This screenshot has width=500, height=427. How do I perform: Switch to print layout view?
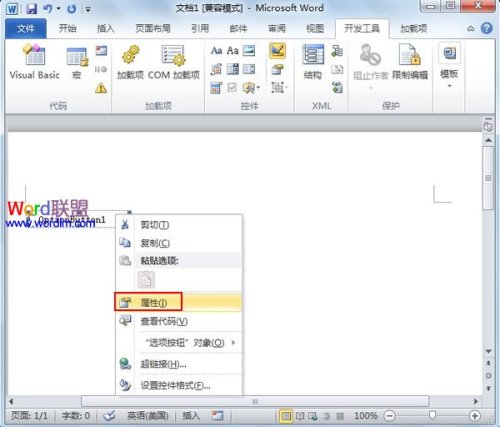[286, 416]
